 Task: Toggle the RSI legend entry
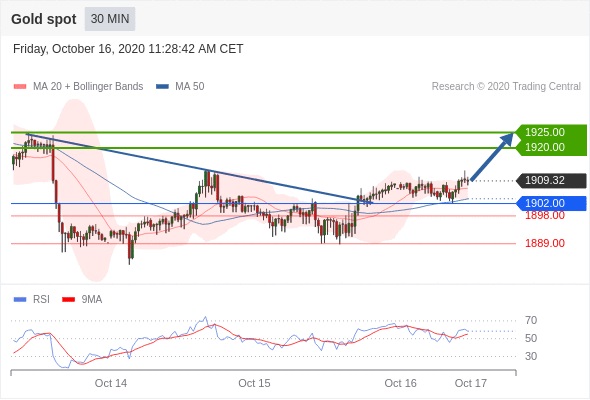[32, 300]
